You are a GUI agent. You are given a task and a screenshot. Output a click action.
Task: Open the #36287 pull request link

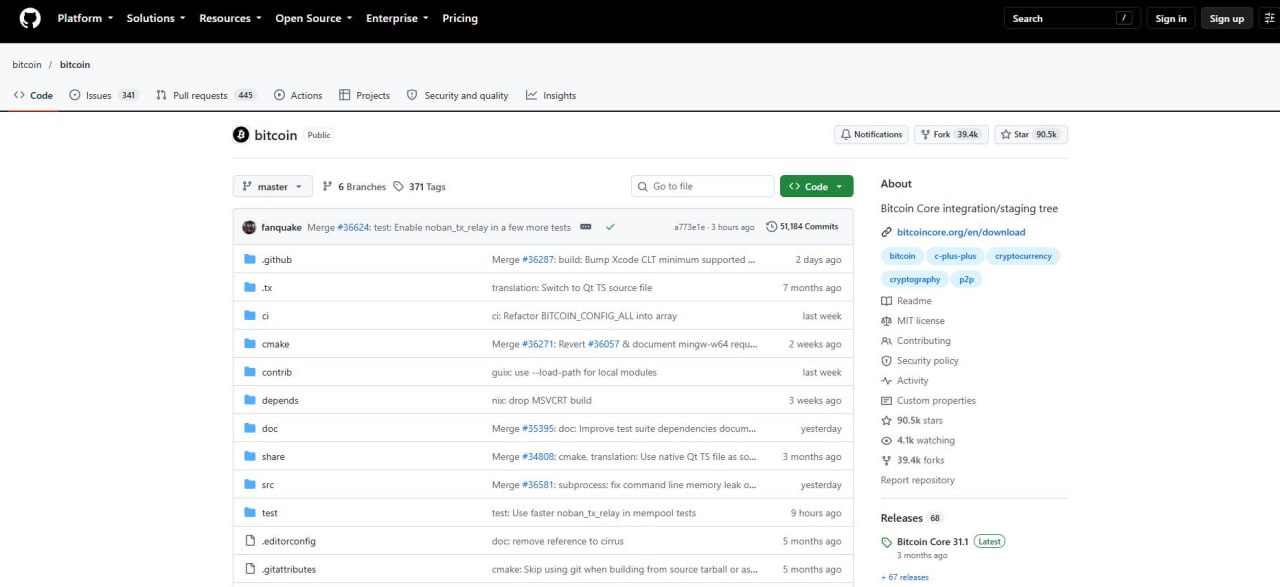click(x=538, y=260)
